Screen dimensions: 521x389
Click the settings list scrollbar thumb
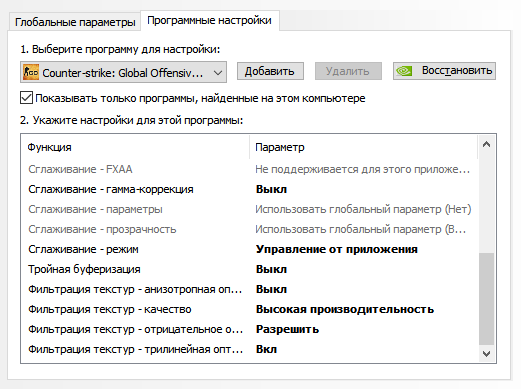coord(486,299)
